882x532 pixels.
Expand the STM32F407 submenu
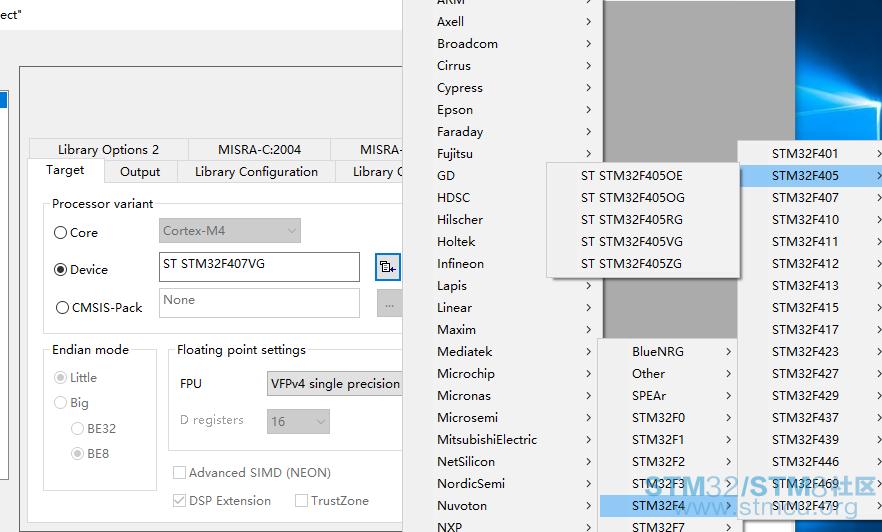[x=811, y=197]
